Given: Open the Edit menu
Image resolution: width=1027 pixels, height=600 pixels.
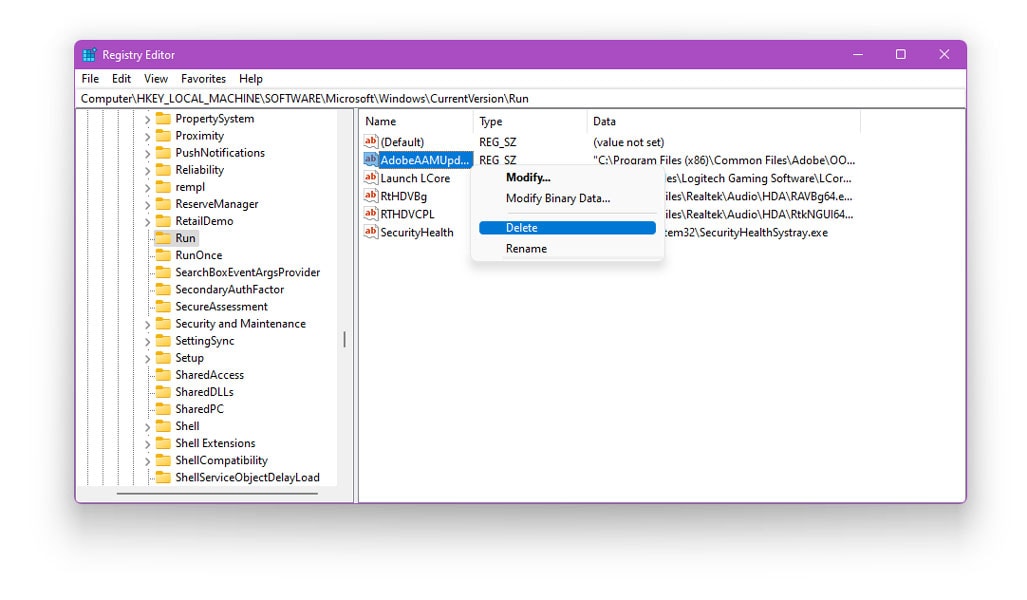Looking at the screenshot, I should pos(121,79).
